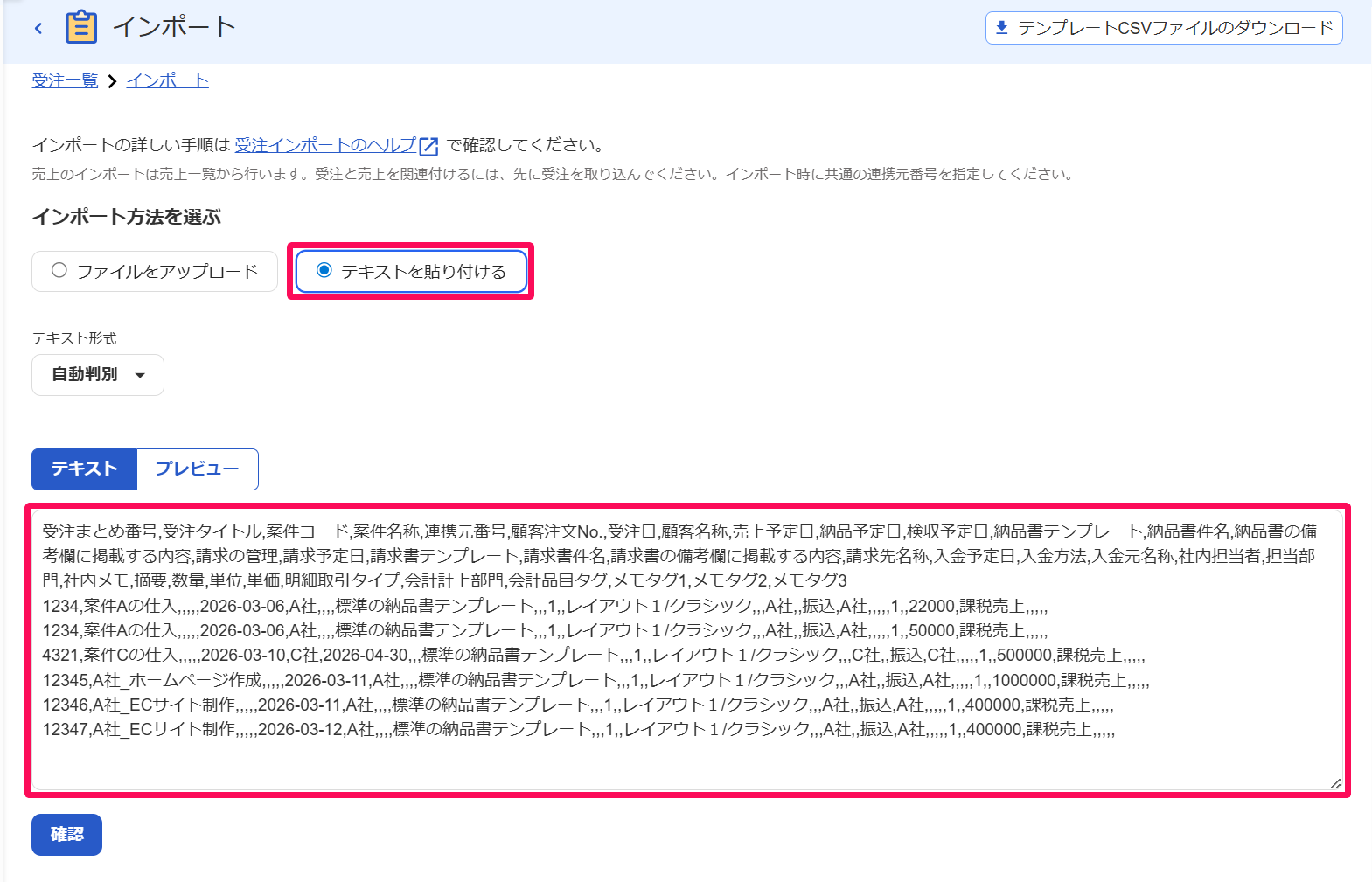Click the インポート方法を選ぶ heading
The image size is (1372, 882).
(x=127, y=217)
